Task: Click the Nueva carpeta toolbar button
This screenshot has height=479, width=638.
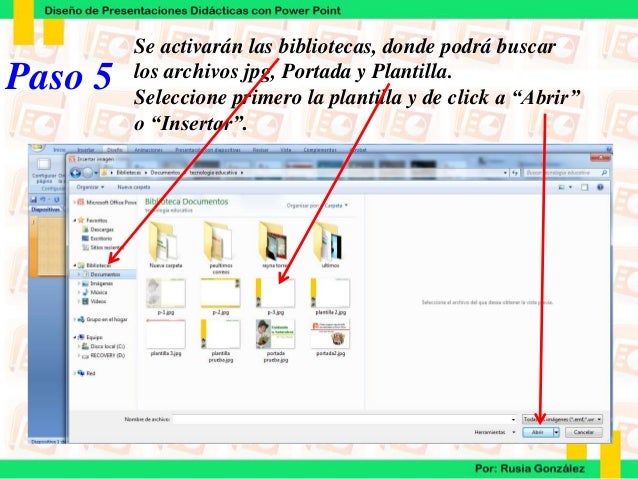Action: point(134,187)
